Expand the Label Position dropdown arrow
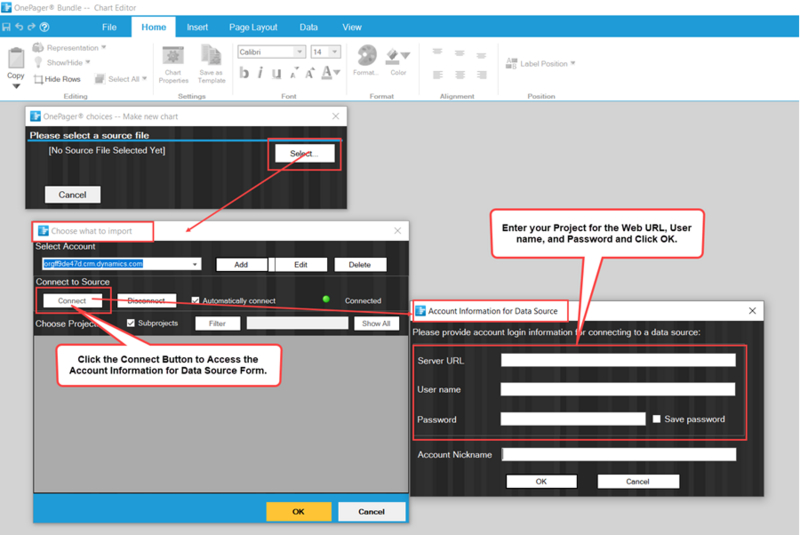The image size is (800, 535). 573,63
